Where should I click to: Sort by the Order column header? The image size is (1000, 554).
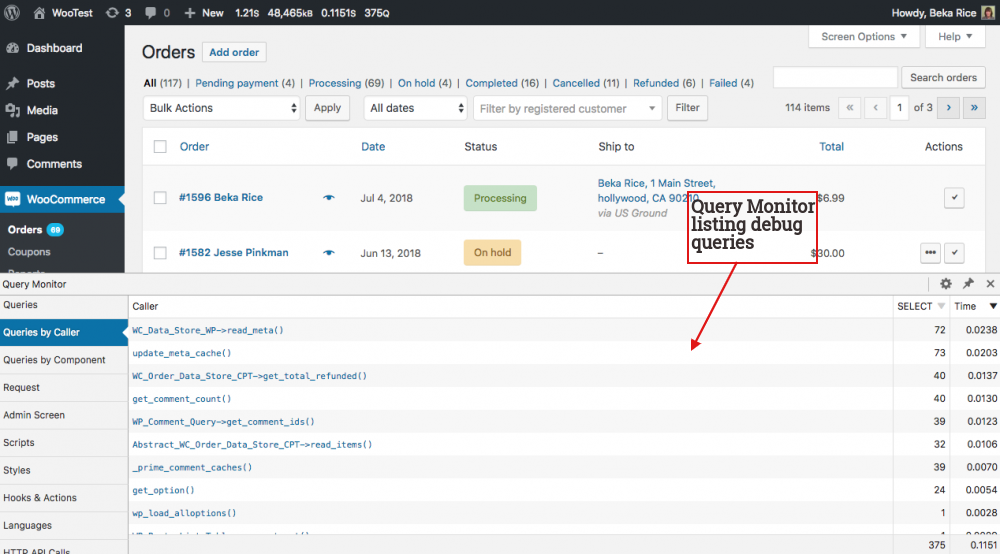[194, 147]
